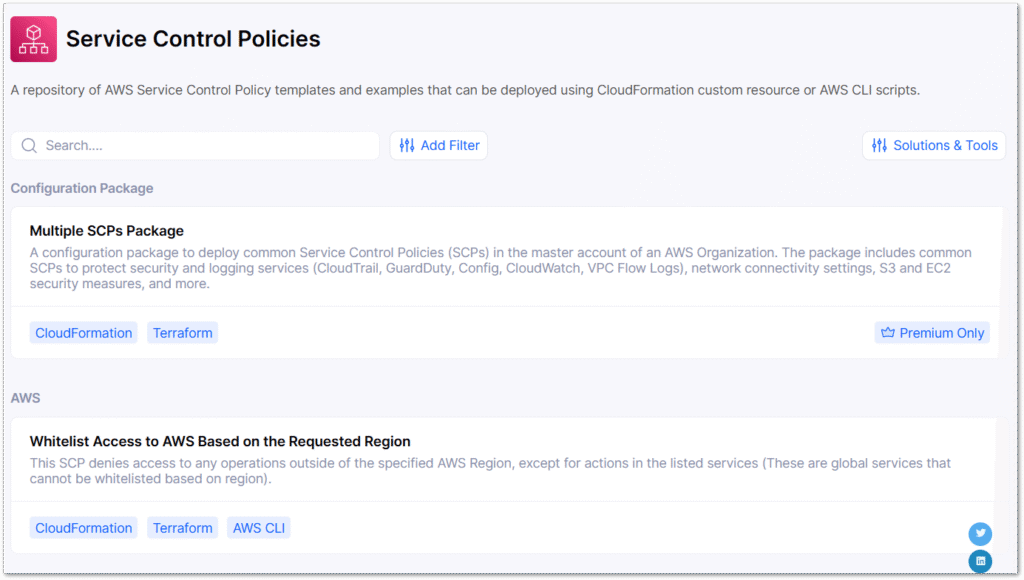Screen dimensions: 1024x580
Task: Choose the AWS CLI tag
Action: pos(259,528)
